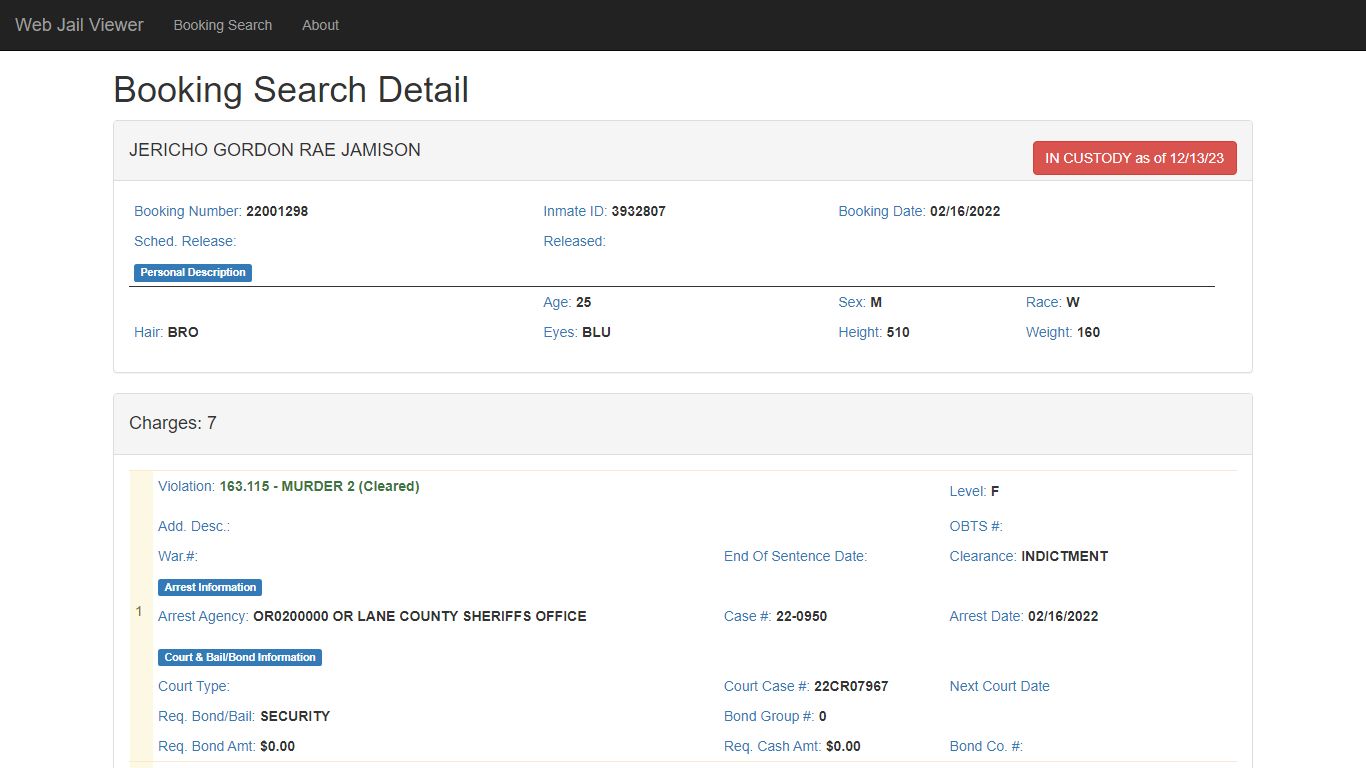Select booking date 02/16/2022 in header
Screen dimensions: 1366x768
[965, 211]
